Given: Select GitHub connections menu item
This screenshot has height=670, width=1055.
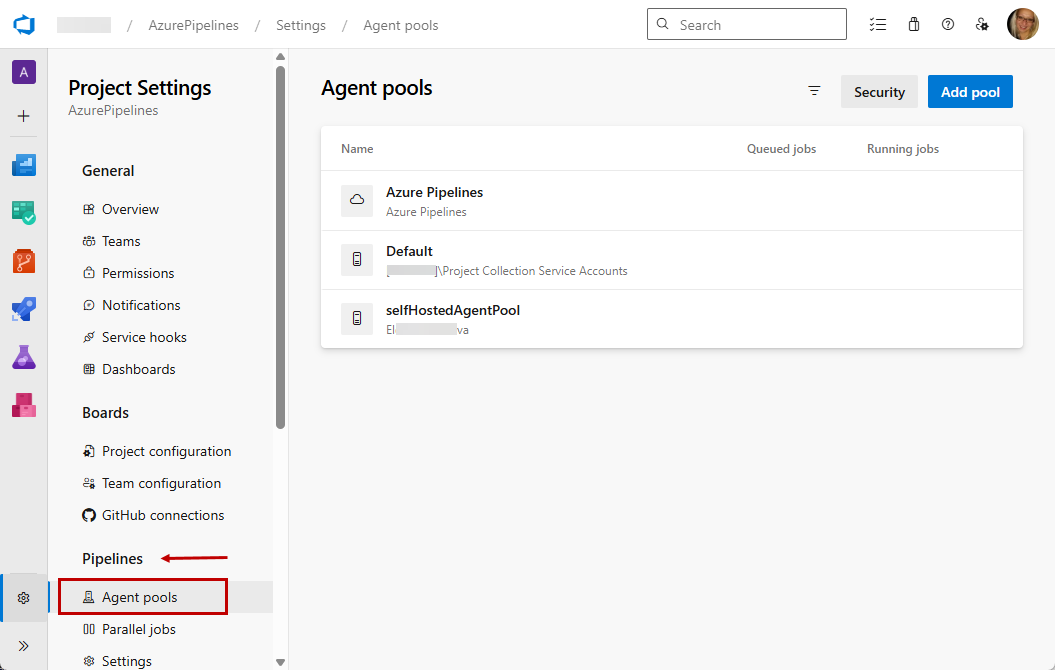Looking at the screenshot, I should click(x=163, y=515).
